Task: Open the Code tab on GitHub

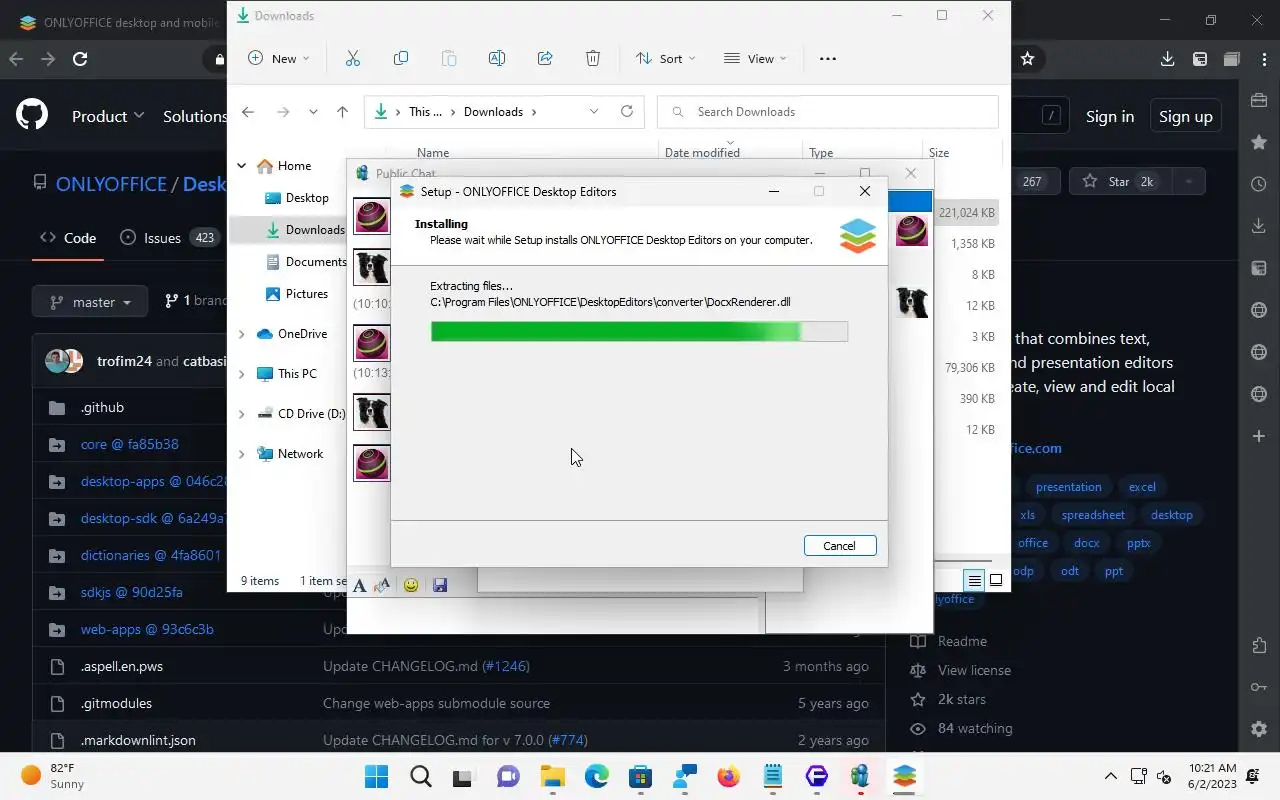Action: pyautogui.click(x=68, y=238)
